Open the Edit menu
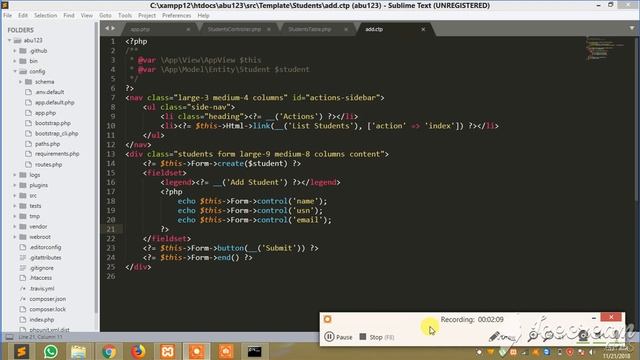This screenshot has width=640, height=360. tap(23, 16)
